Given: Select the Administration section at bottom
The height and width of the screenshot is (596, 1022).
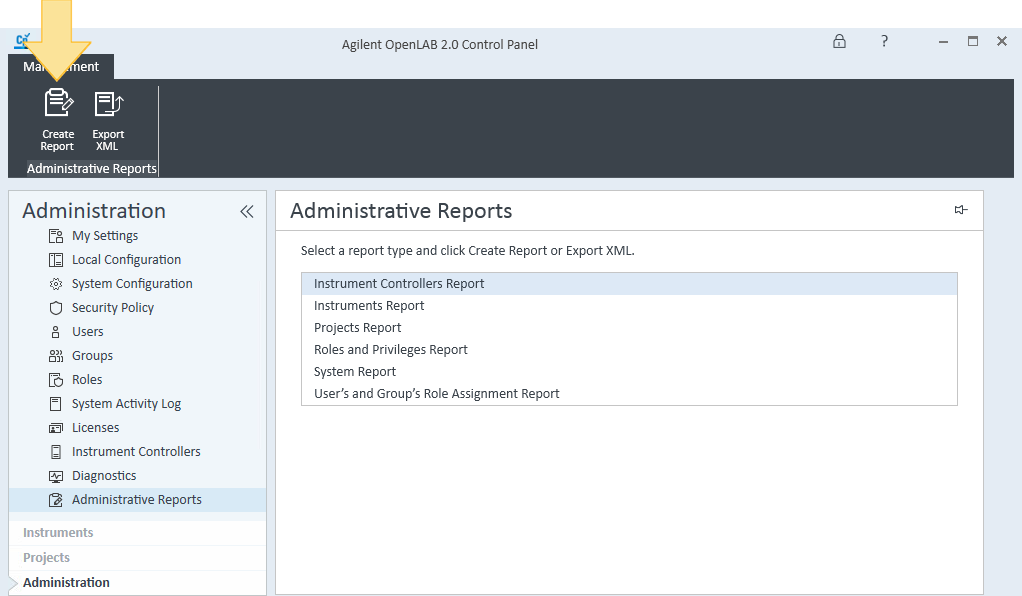Looking at the screenshot, I should pyautogui.click(x=66, y=582).
